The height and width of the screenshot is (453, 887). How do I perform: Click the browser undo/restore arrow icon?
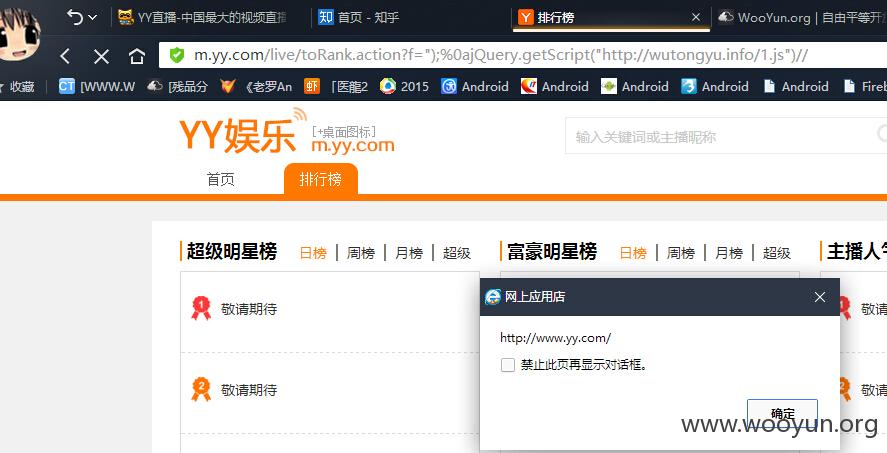(75, 17)
